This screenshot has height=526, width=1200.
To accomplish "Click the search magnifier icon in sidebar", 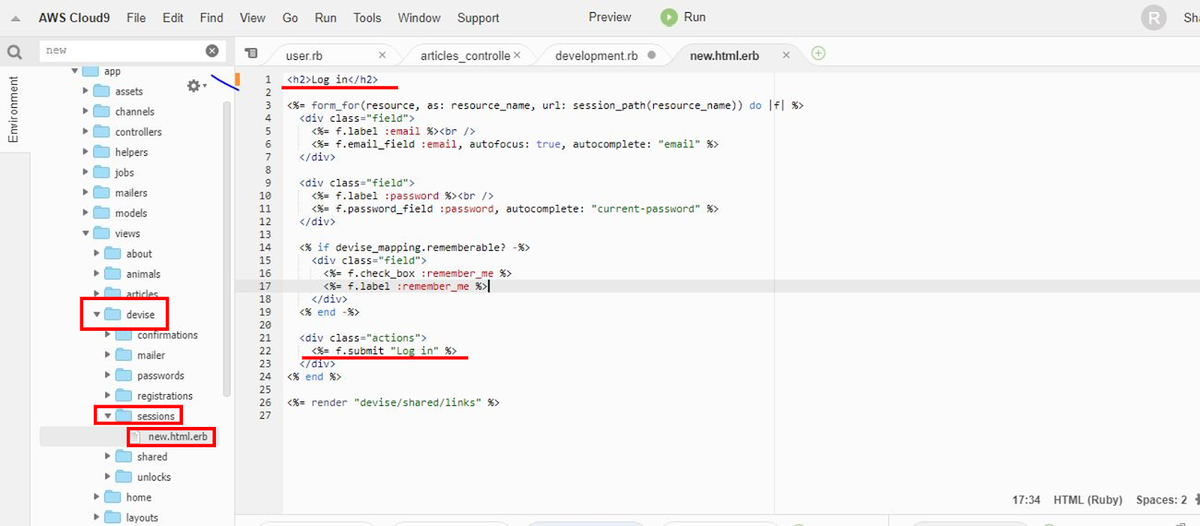I will pos(14,52).
